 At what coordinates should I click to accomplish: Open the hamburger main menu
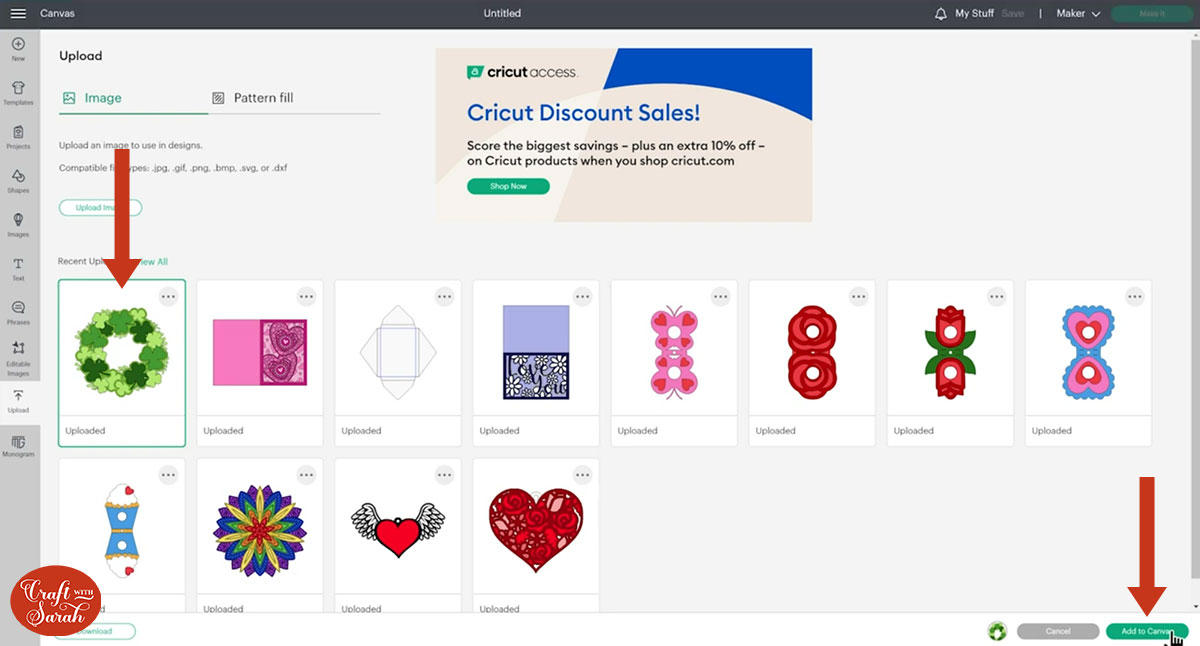(18, 14)
